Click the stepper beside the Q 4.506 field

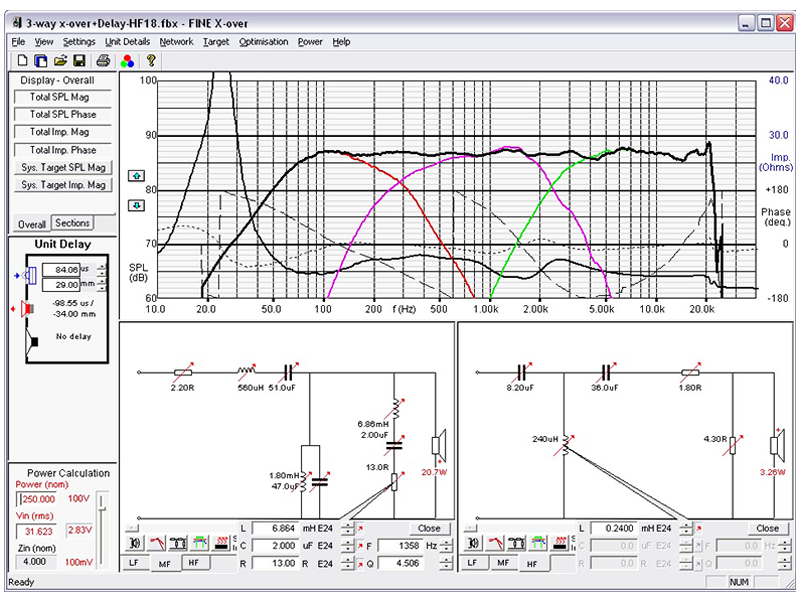click(x=446, y=563)
